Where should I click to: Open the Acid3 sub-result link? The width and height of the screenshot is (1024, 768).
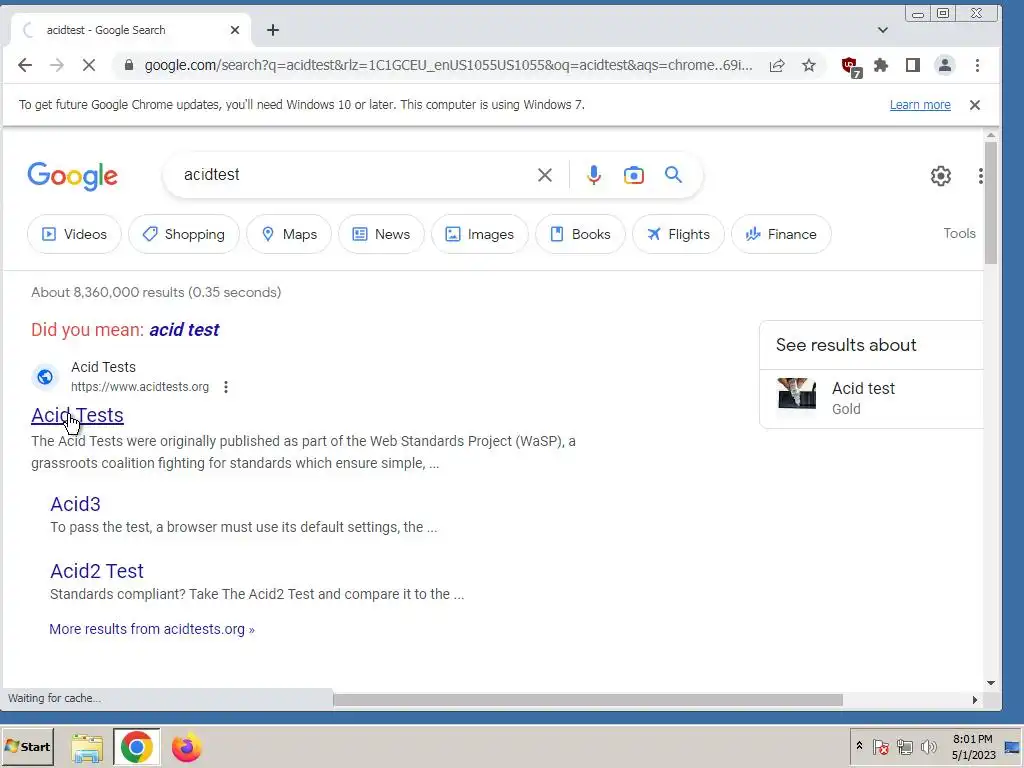pos(75,504)
